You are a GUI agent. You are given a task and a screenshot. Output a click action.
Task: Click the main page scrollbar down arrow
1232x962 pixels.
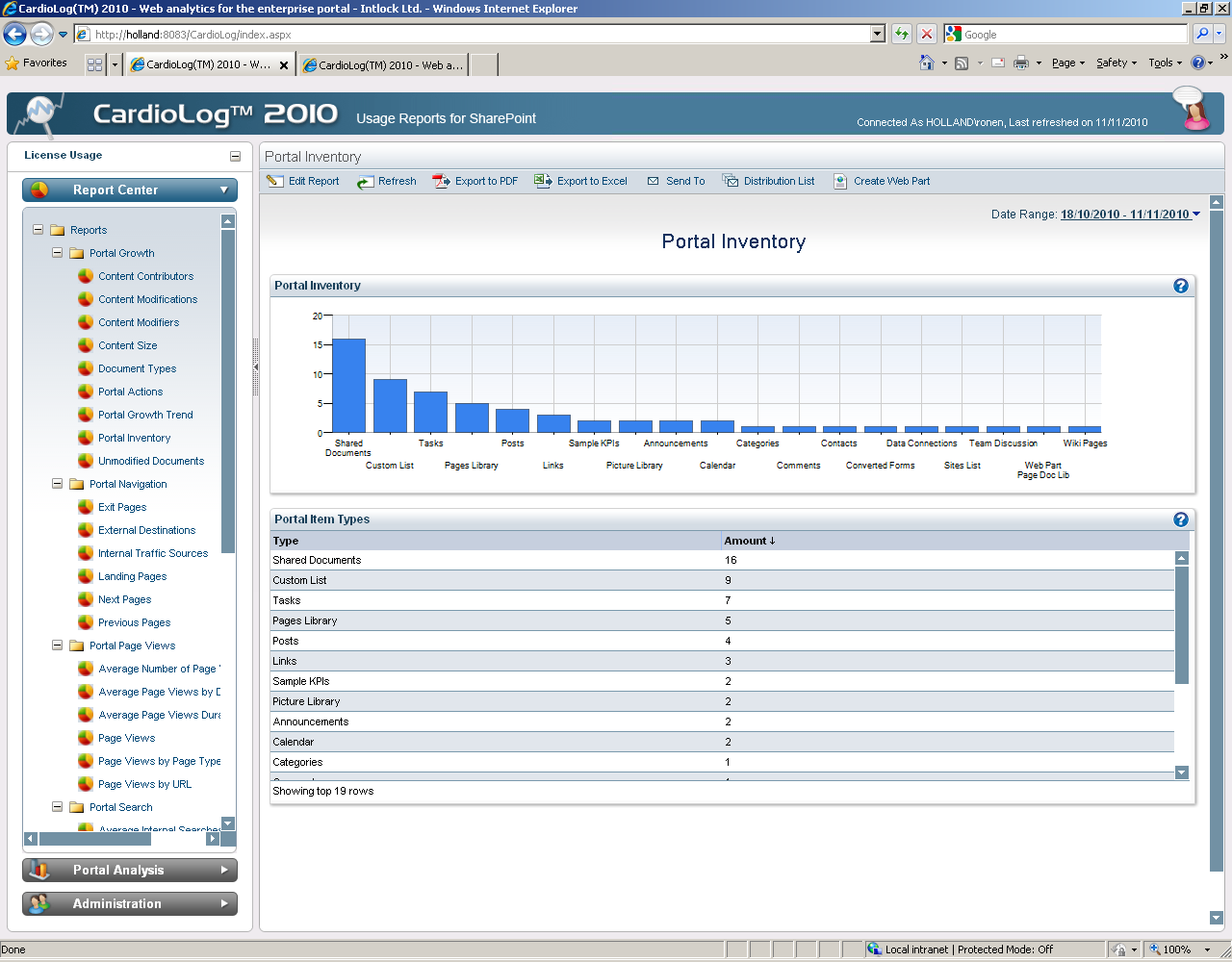point(1217,918)
